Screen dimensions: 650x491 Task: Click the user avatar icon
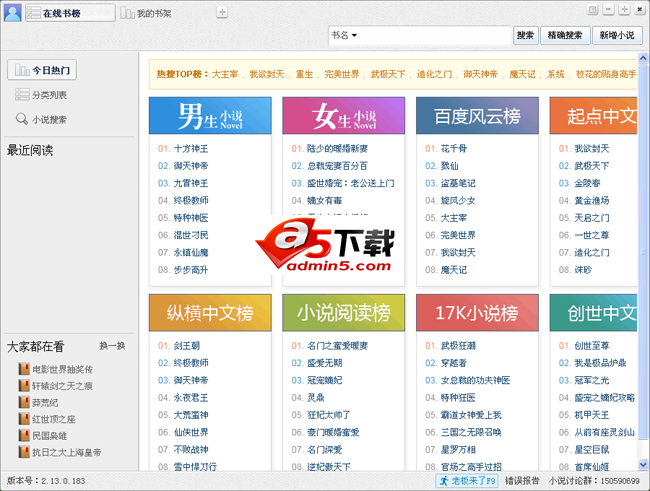pos(13,13)
